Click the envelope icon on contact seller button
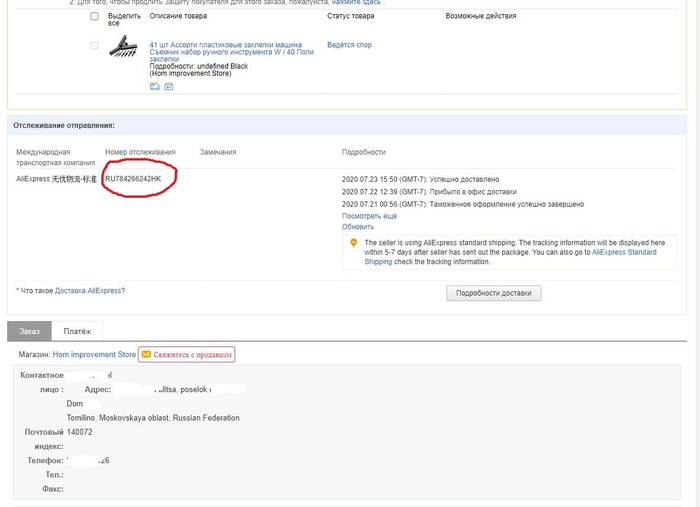700x507 pixels. (x=146, y=355)
